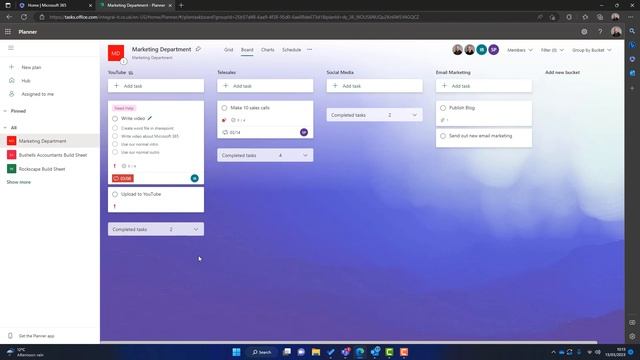Open the help question mark icon
Image resolution: width=640 pixels, height=360 pixels.
coord(600,31)
